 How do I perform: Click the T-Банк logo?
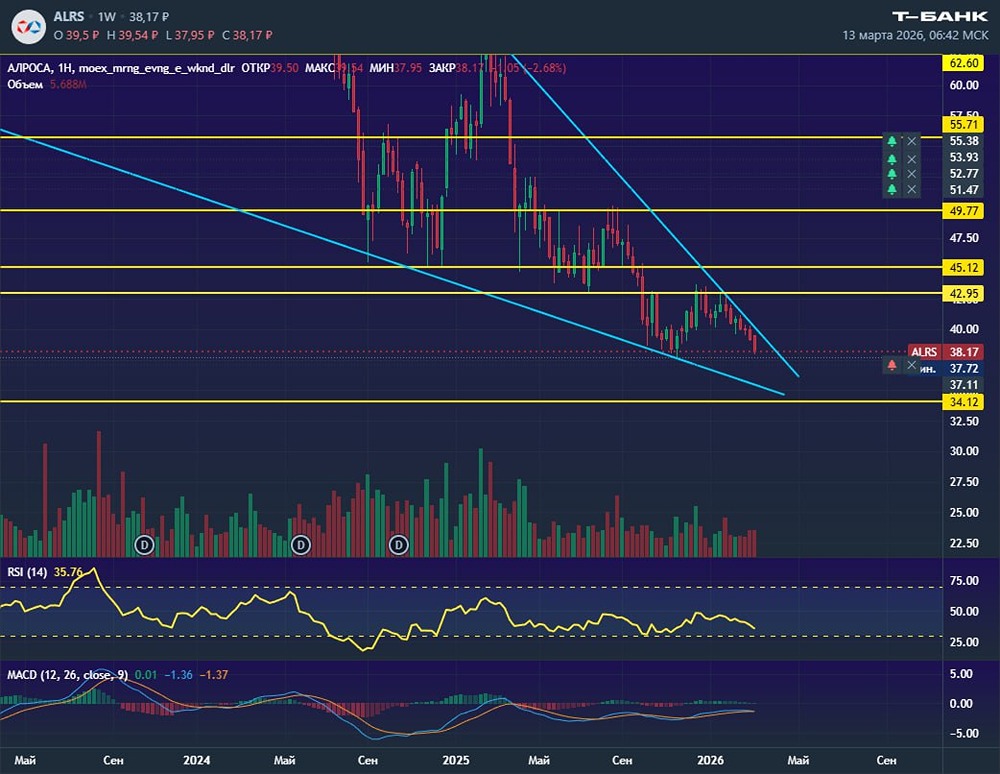tap(940, 17)
